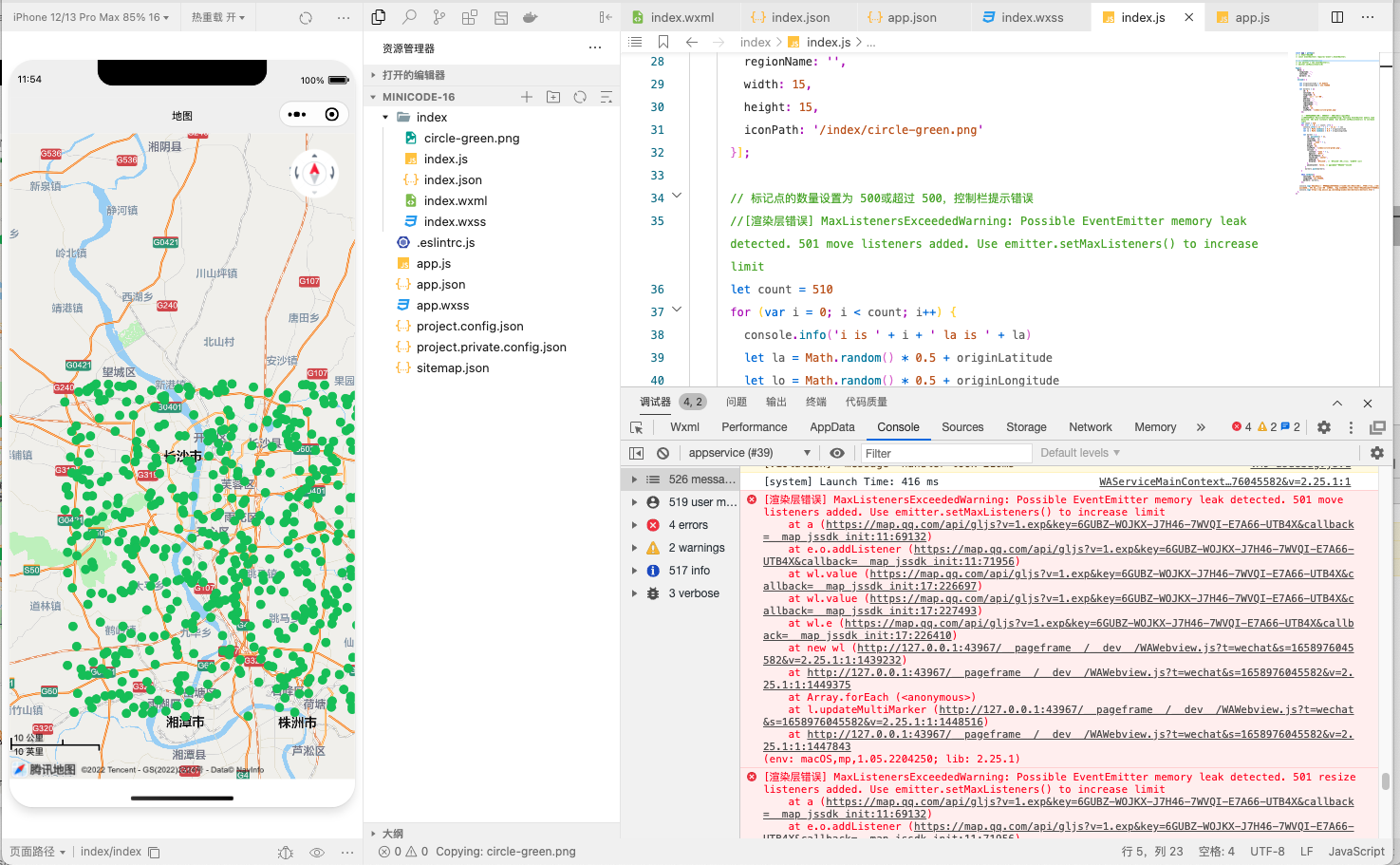1400x865 pixels.
Task: Open the iPhone 12/13 Pro Max device dropdown
Action: tap(91, 17)
